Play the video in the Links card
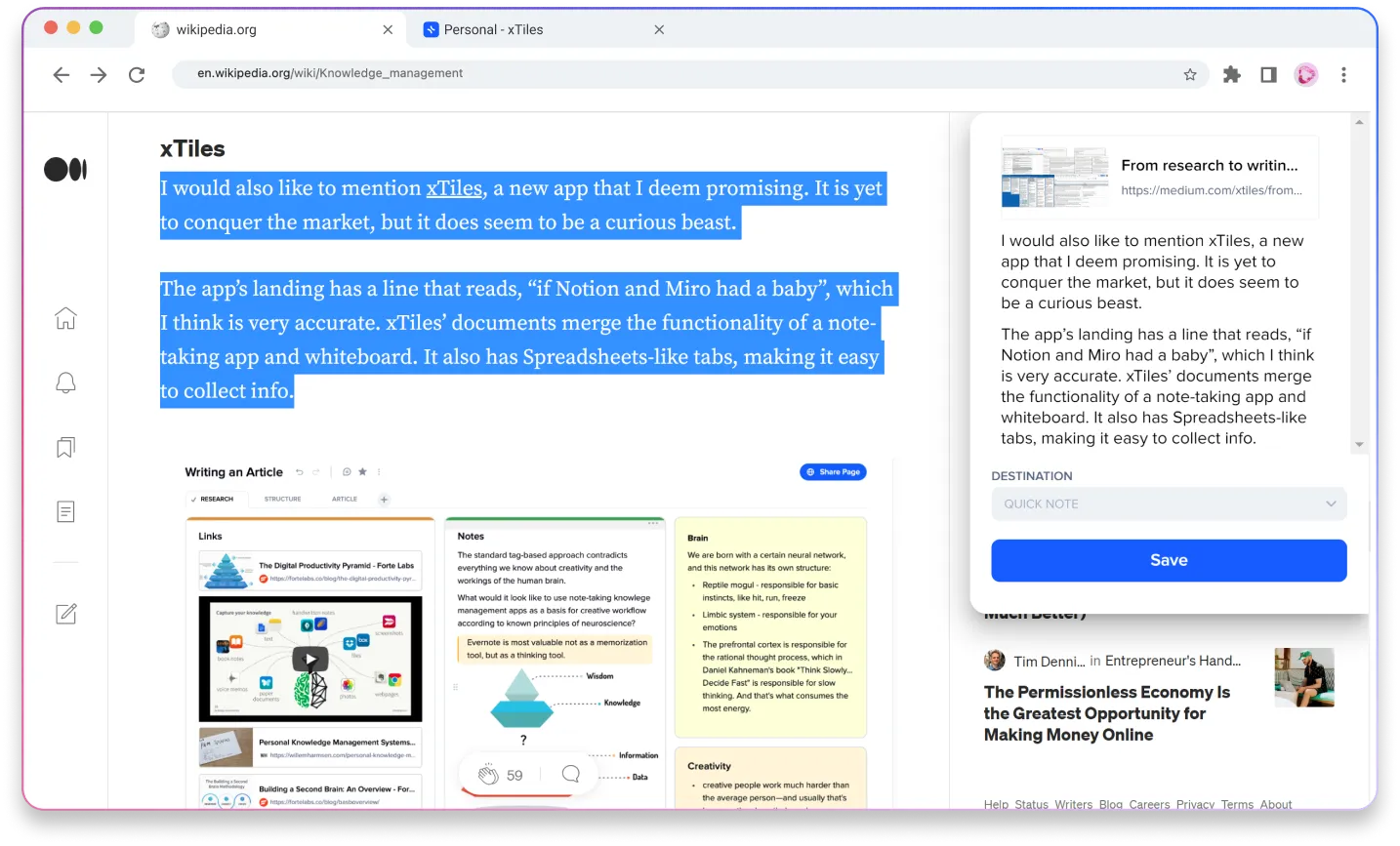 310,659
